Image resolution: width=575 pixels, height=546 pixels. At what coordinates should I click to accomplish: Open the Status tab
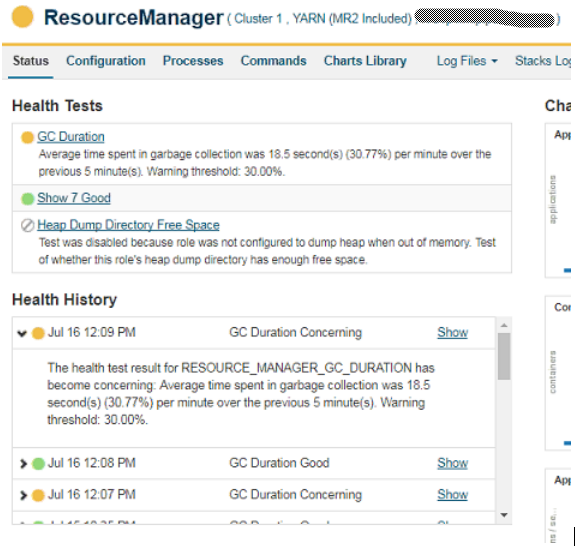point(30,61)
